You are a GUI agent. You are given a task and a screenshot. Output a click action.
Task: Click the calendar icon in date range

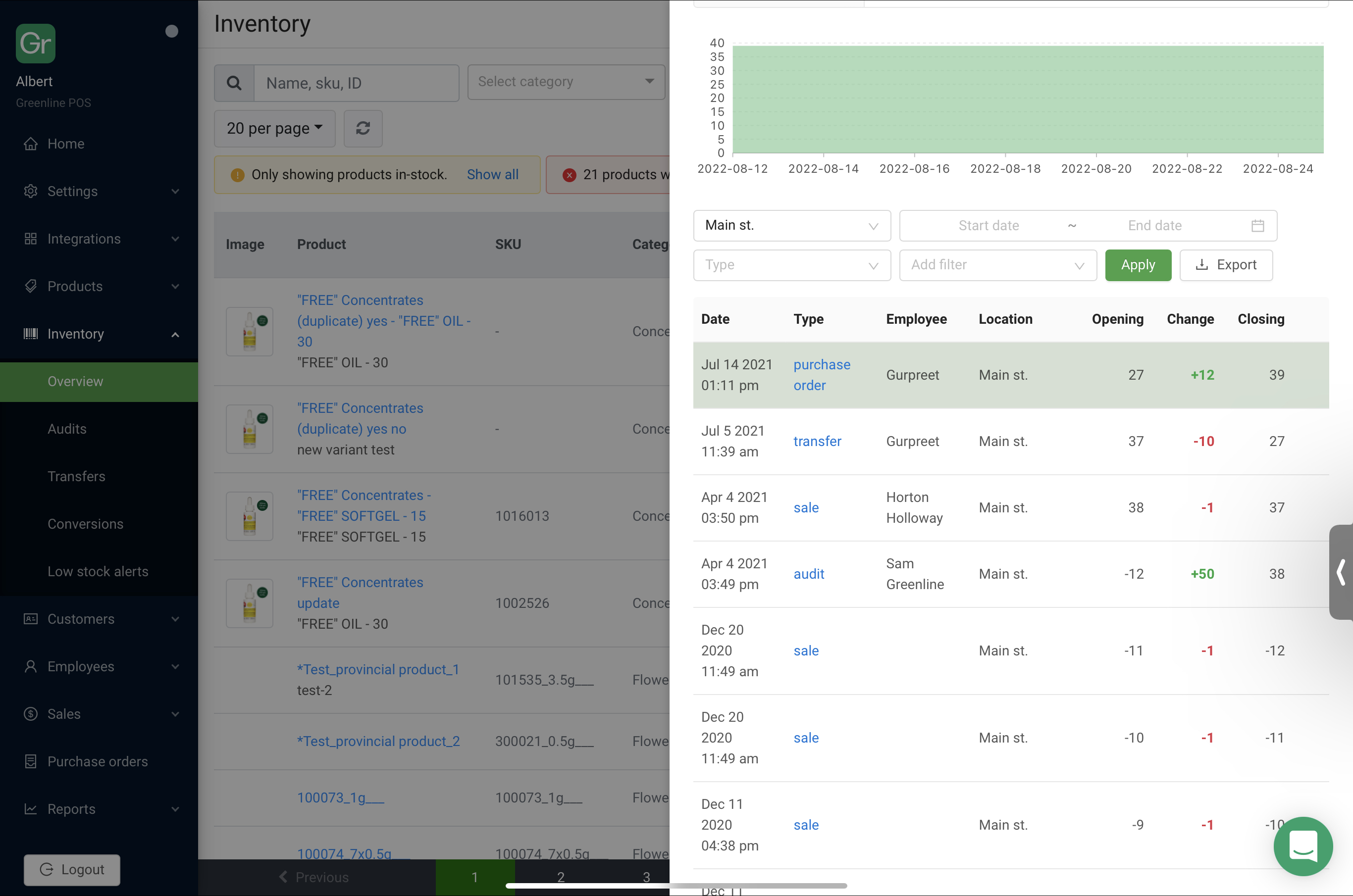(x=1257, y=225)
